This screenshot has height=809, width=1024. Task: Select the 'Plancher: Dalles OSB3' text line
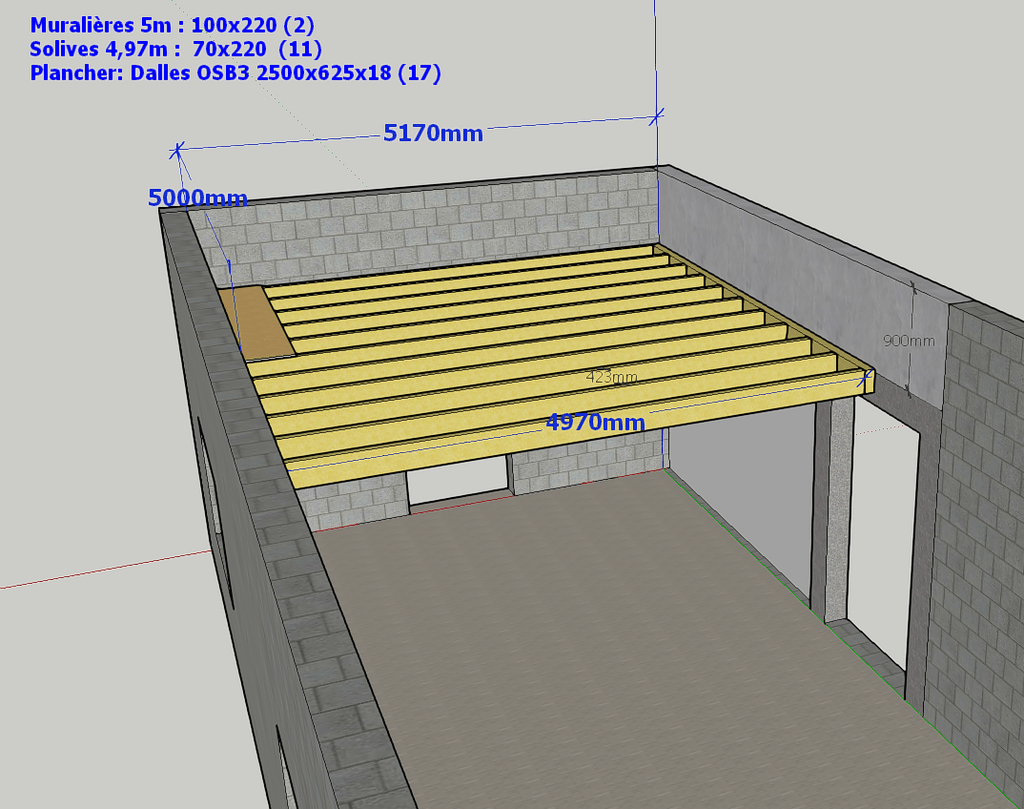pyautogui.click(x=236, y=72)
